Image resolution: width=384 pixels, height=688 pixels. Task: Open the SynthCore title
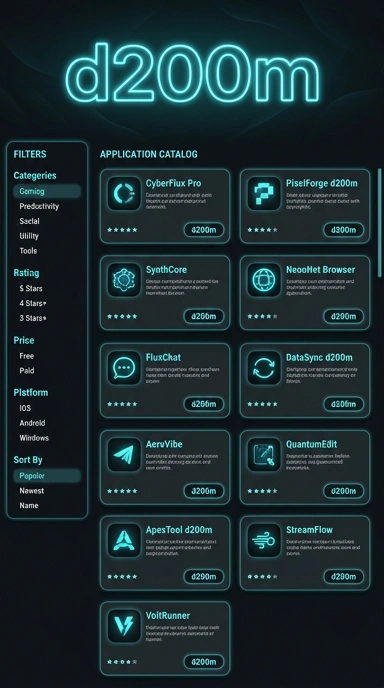166,269
